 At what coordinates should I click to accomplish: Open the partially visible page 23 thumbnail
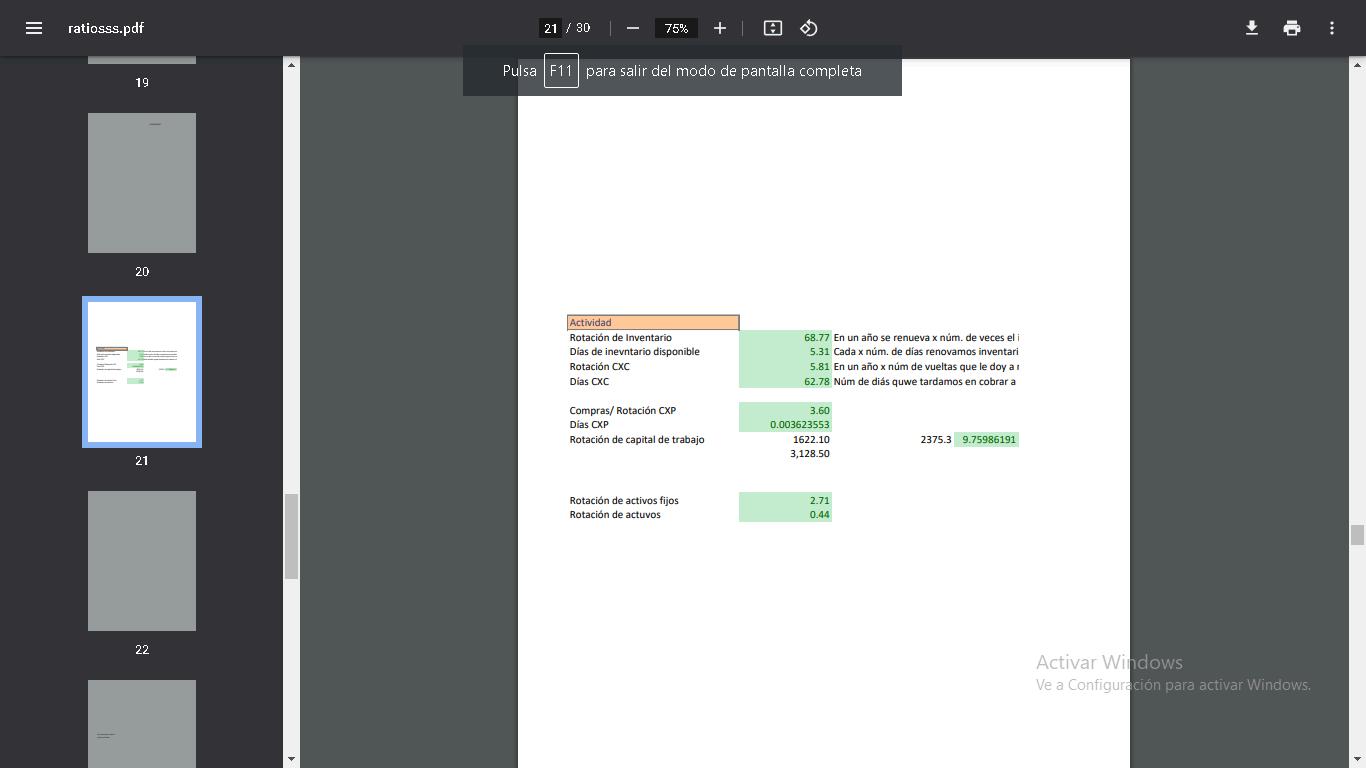(x=142, y=724)
